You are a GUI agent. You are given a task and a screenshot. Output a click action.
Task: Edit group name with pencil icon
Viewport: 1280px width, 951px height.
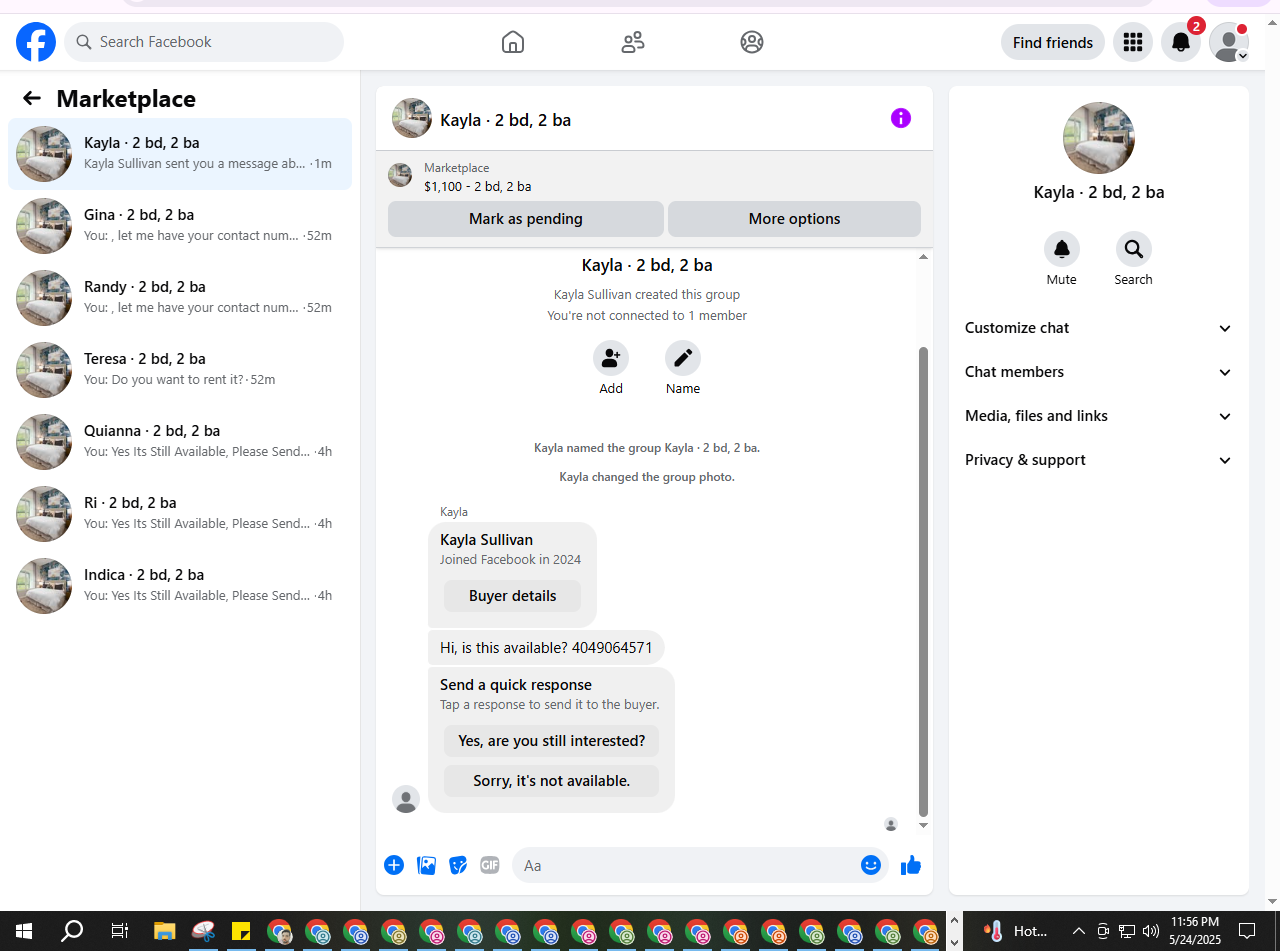click(683, 358)
